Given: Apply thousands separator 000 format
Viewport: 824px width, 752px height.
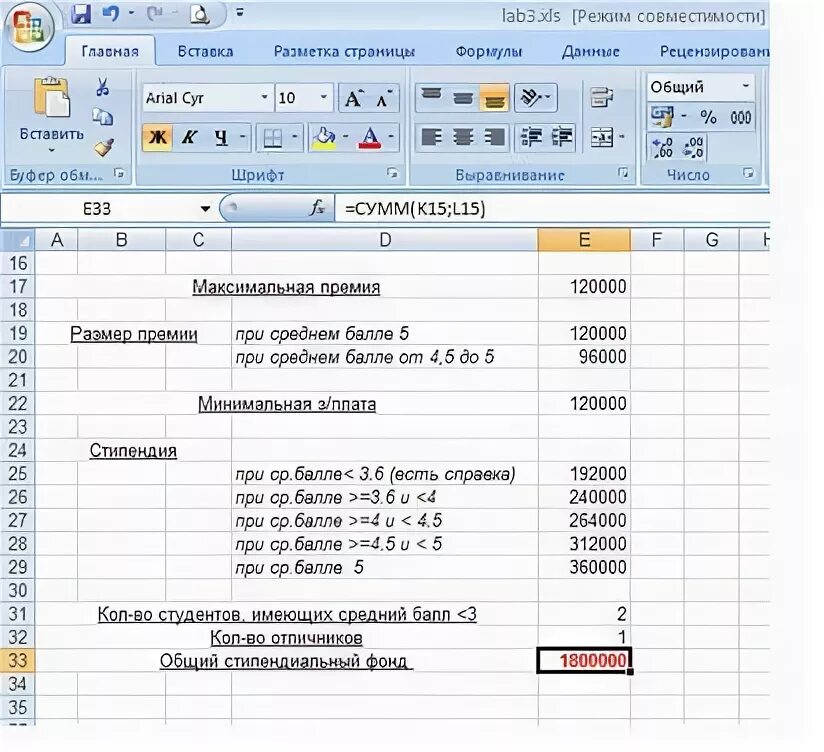Looking at the screenshot, I should click(x=740, y=117).
